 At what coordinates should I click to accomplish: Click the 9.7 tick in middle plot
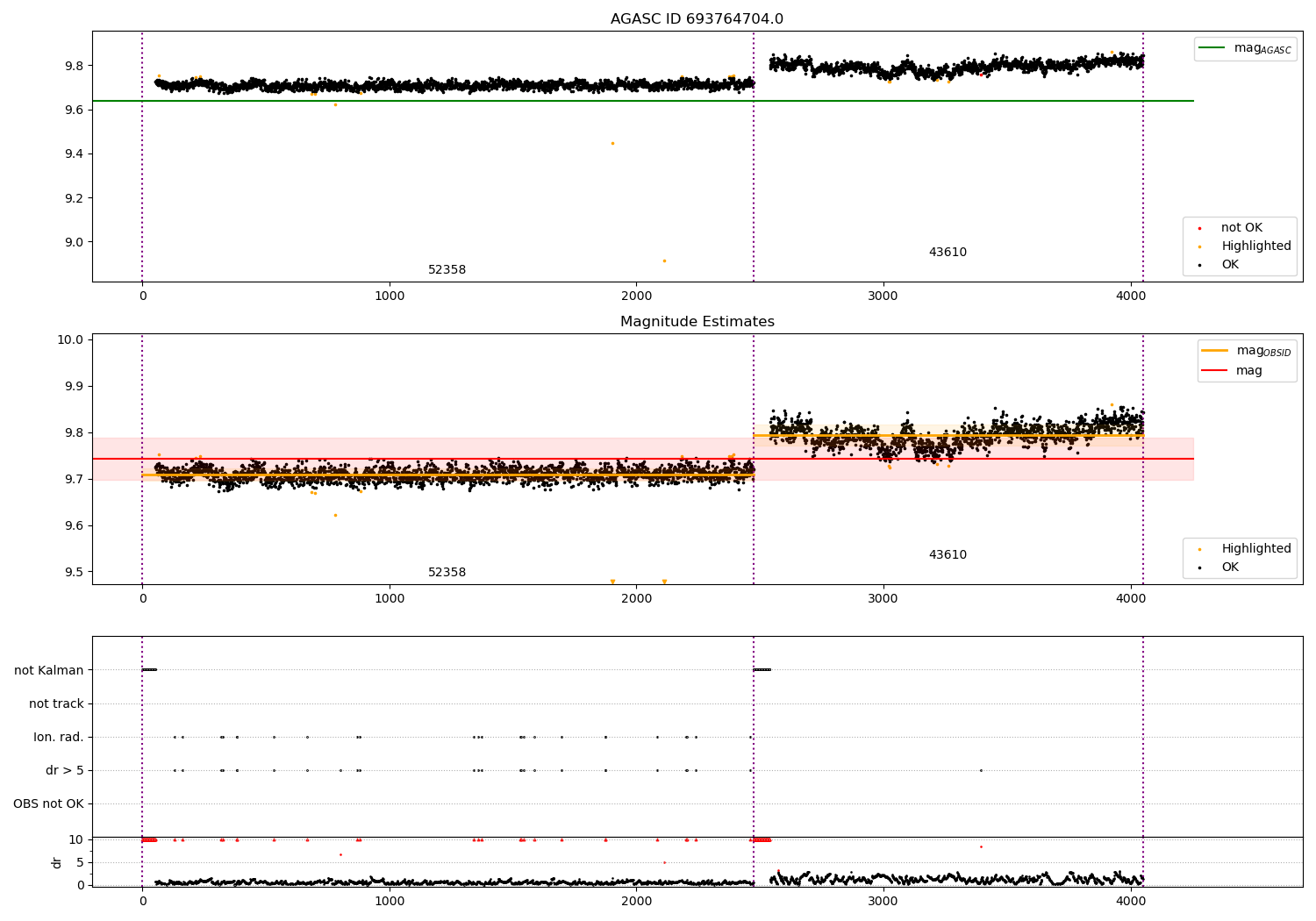[x=73, y=480]
